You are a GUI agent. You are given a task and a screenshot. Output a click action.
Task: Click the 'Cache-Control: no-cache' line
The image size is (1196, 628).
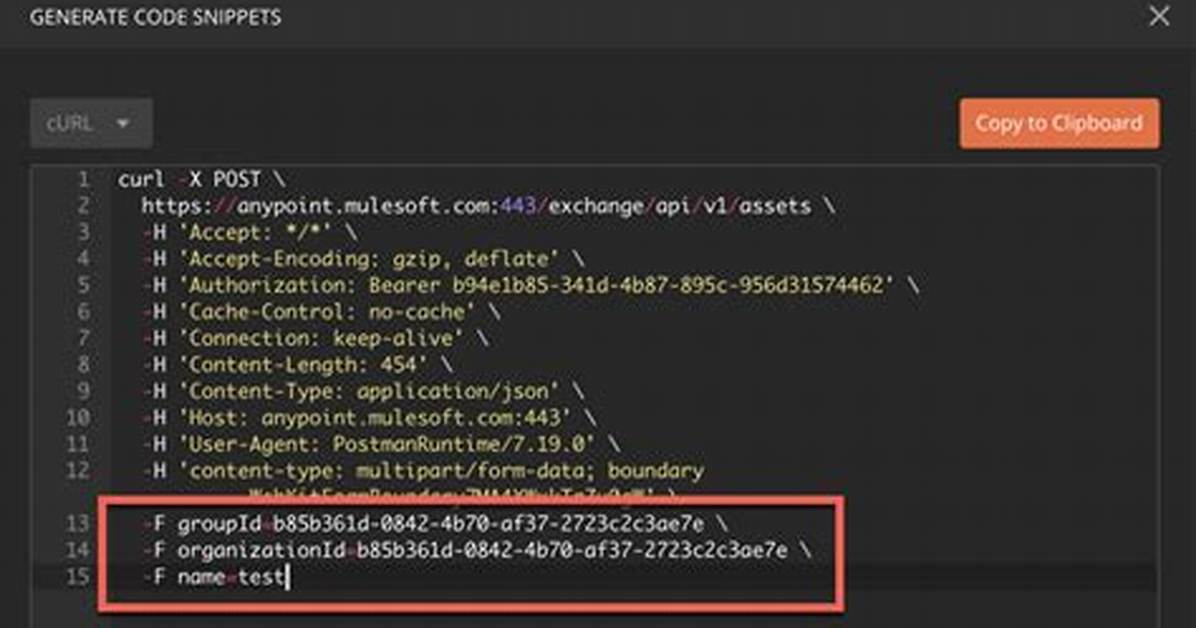[321, 312]
